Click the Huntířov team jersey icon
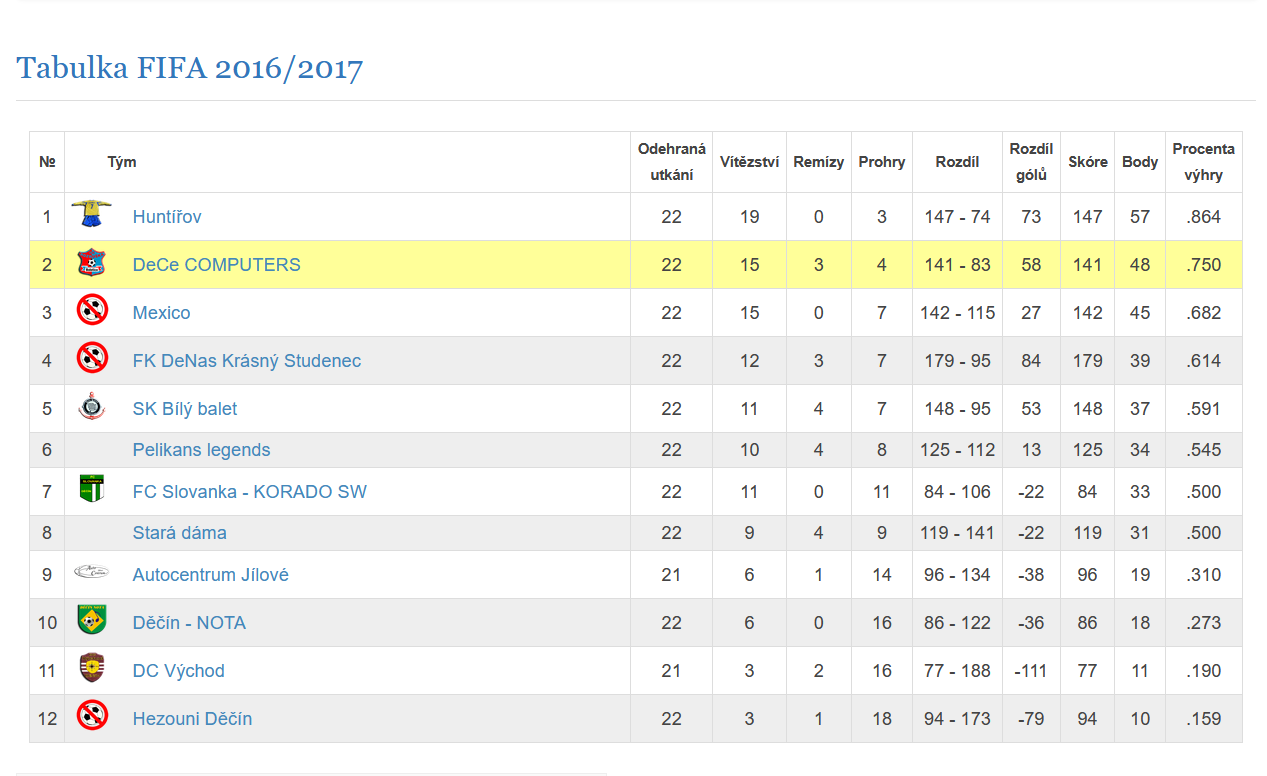 click(x=91, y=215)
